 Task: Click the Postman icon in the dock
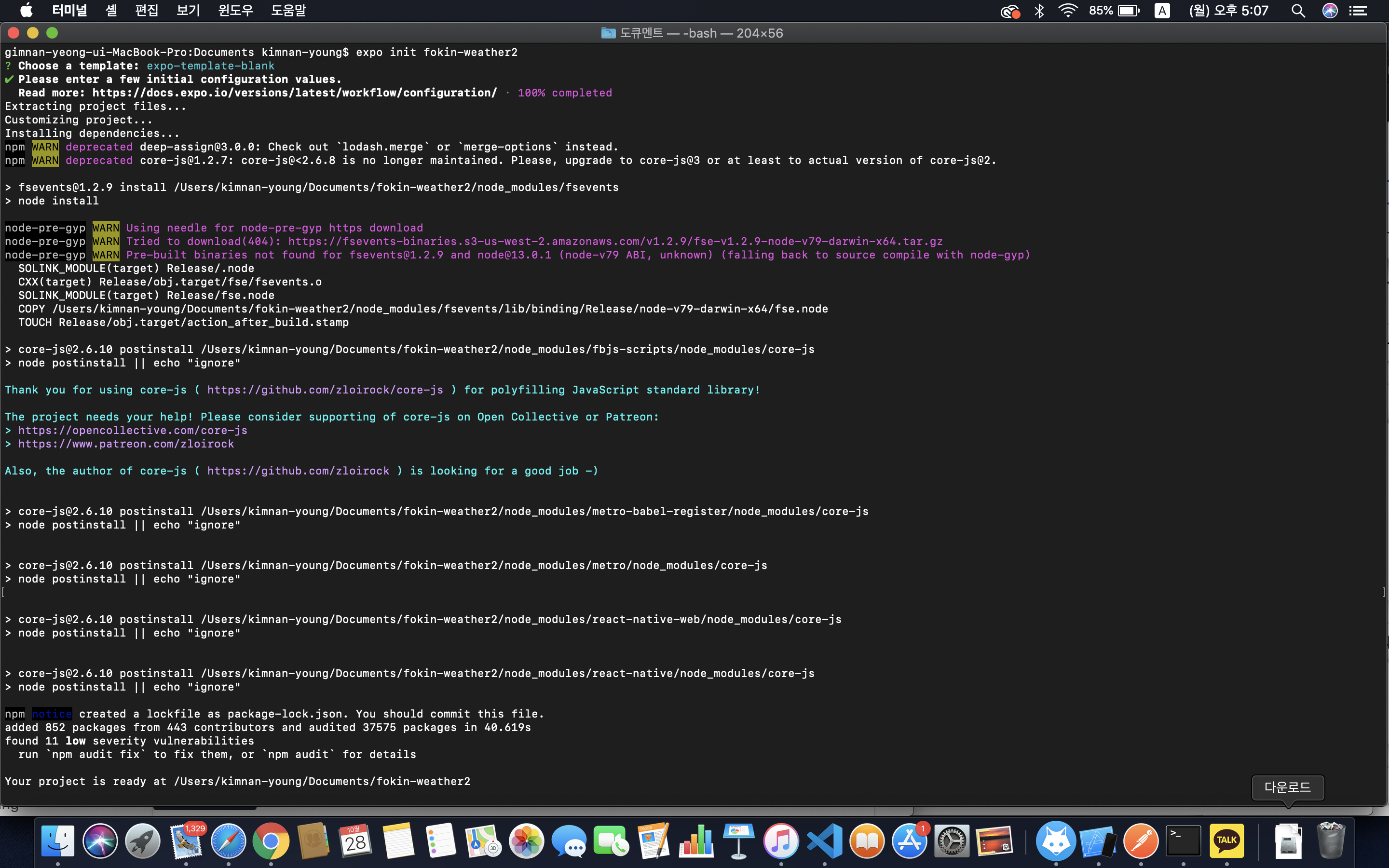pos(1141,841)
